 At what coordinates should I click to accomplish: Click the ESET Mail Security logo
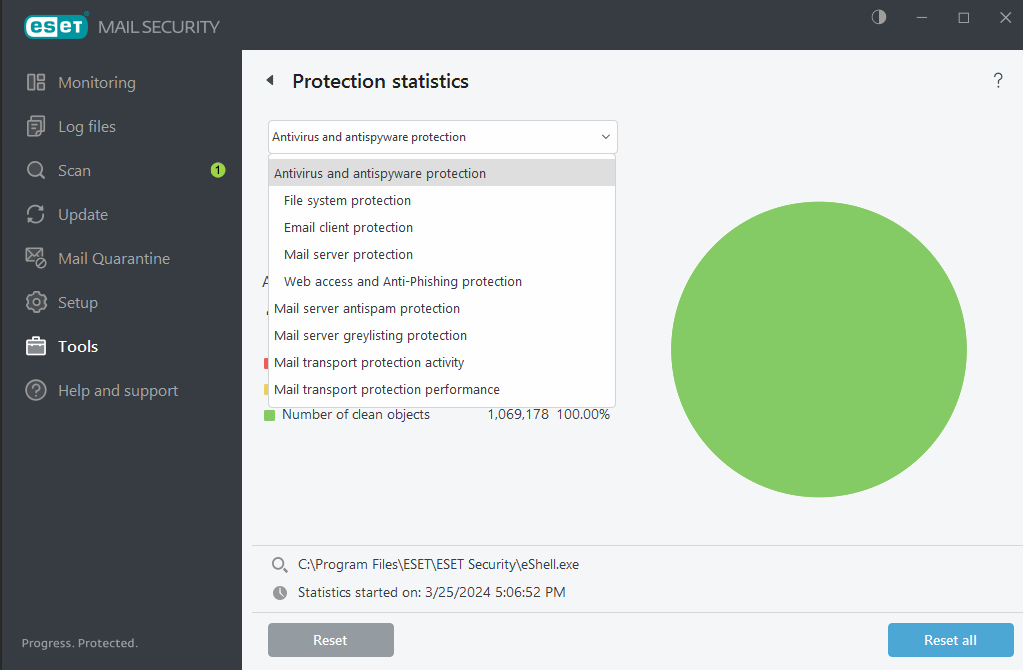tap(55, 26)
